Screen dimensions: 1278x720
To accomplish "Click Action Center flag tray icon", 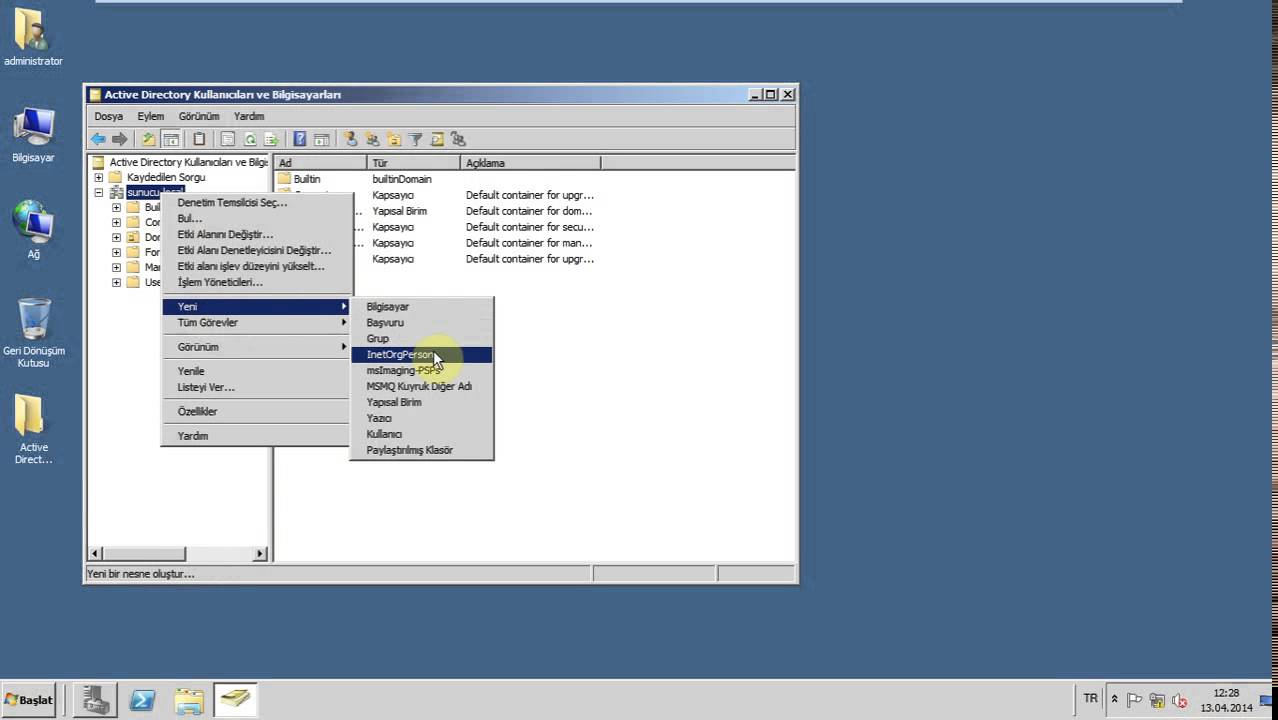I will (x=1135, y=701).
